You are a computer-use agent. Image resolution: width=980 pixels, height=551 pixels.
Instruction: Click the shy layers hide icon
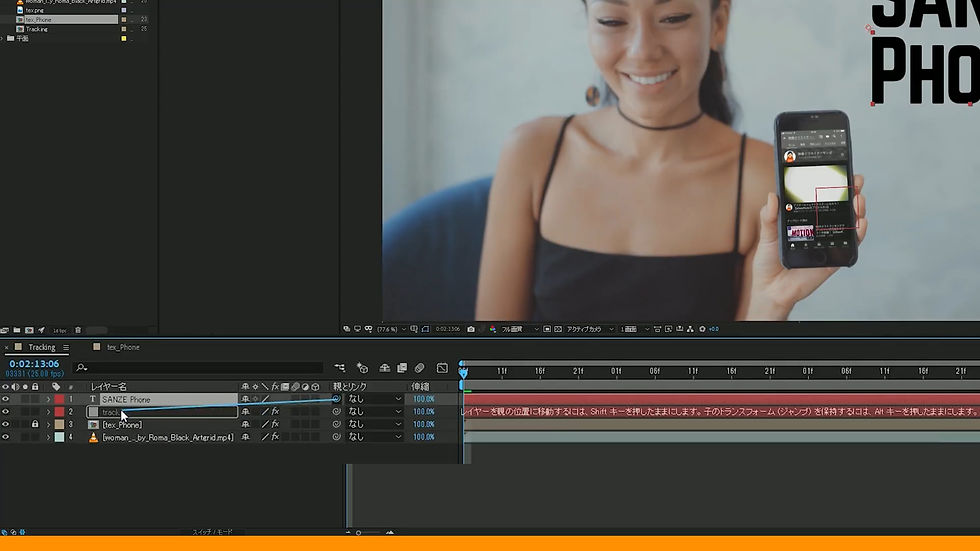384,368
